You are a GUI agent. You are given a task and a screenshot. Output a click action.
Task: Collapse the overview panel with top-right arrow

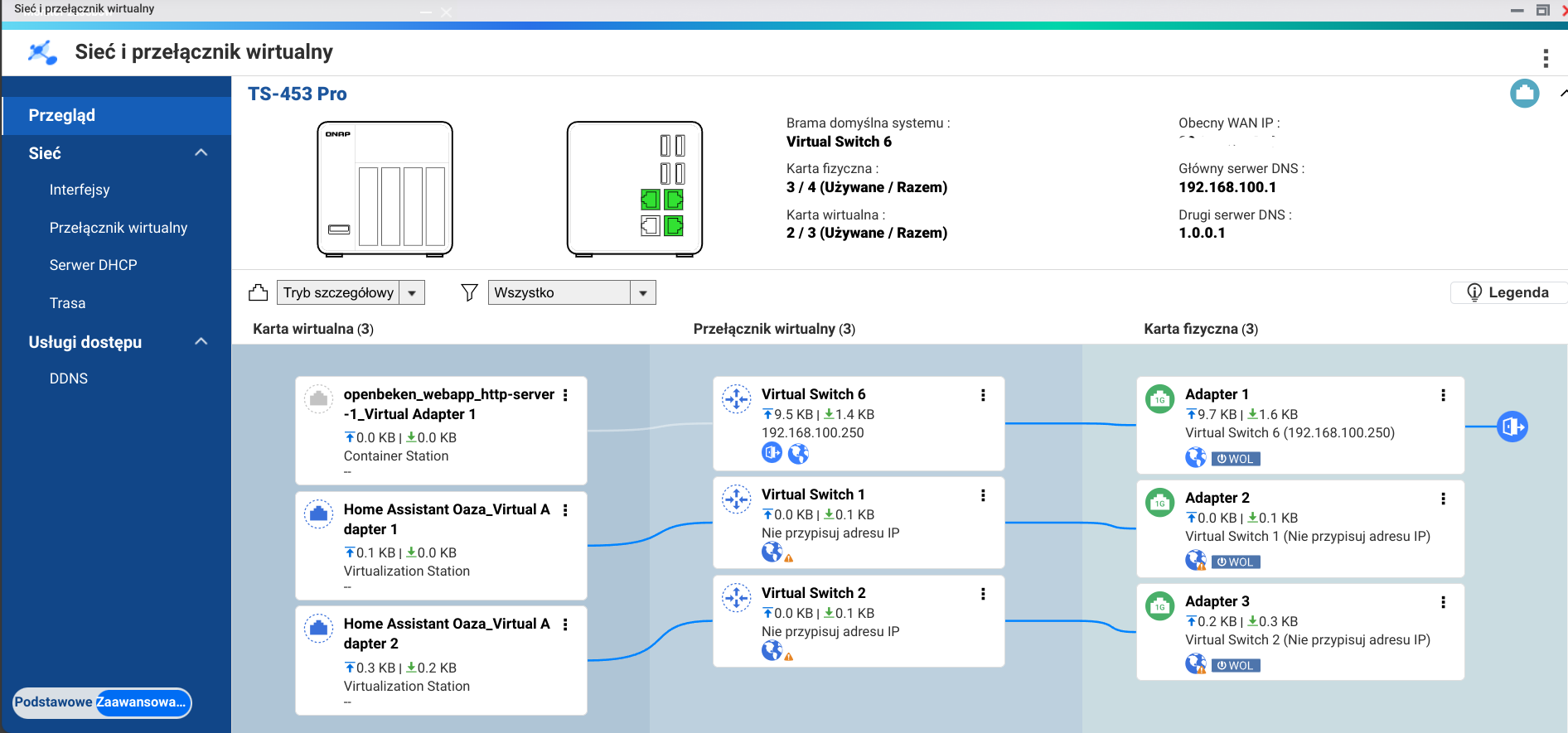tap(1563, 93)
